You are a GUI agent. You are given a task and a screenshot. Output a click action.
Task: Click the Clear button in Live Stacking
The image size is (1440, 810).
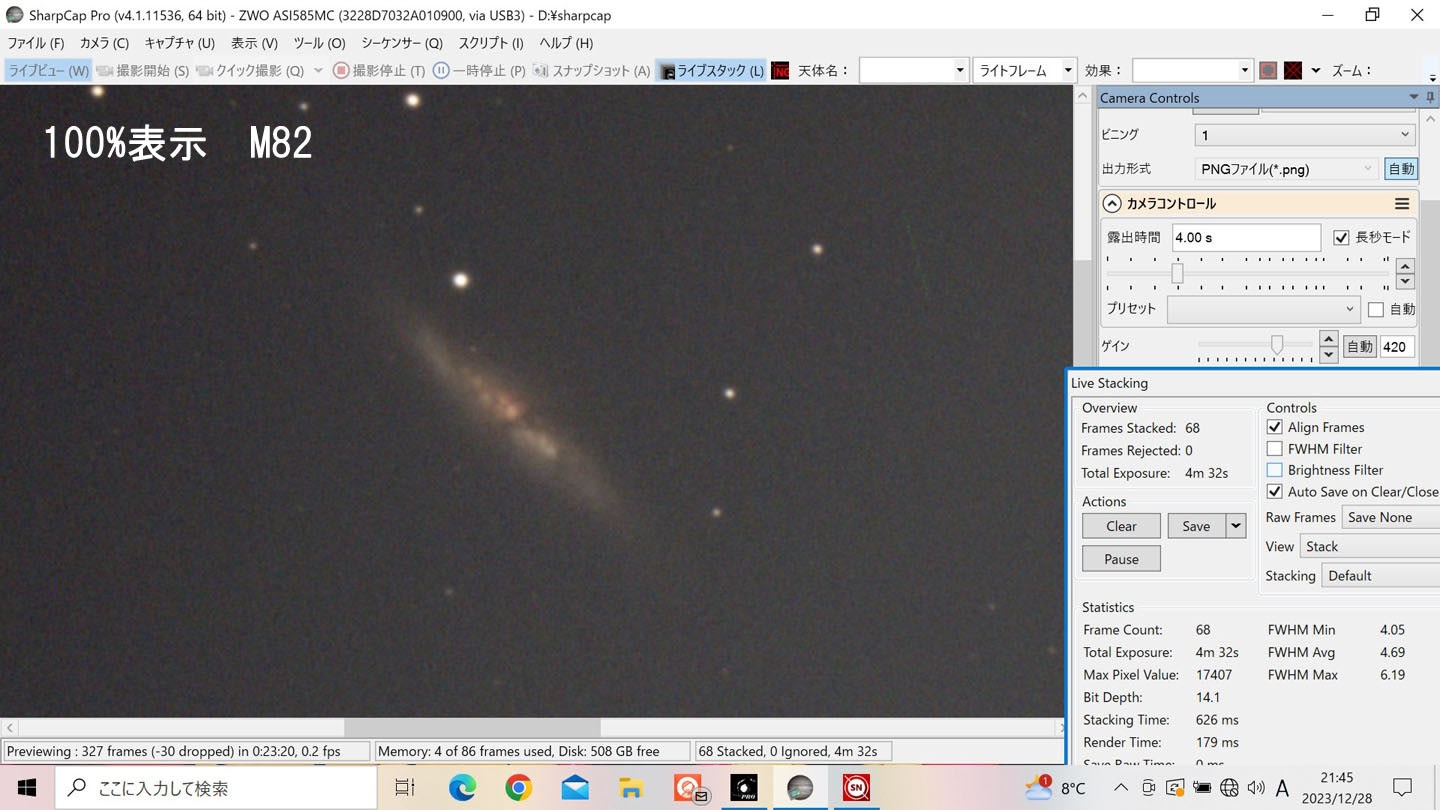click(x=1121, y=526)
